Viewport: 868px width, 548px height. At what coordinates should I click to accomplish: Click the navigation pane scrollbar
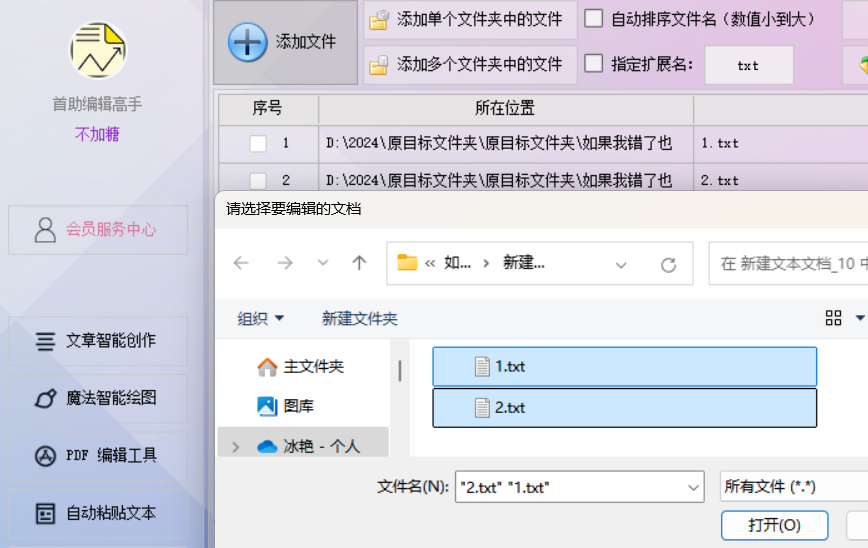400,371
